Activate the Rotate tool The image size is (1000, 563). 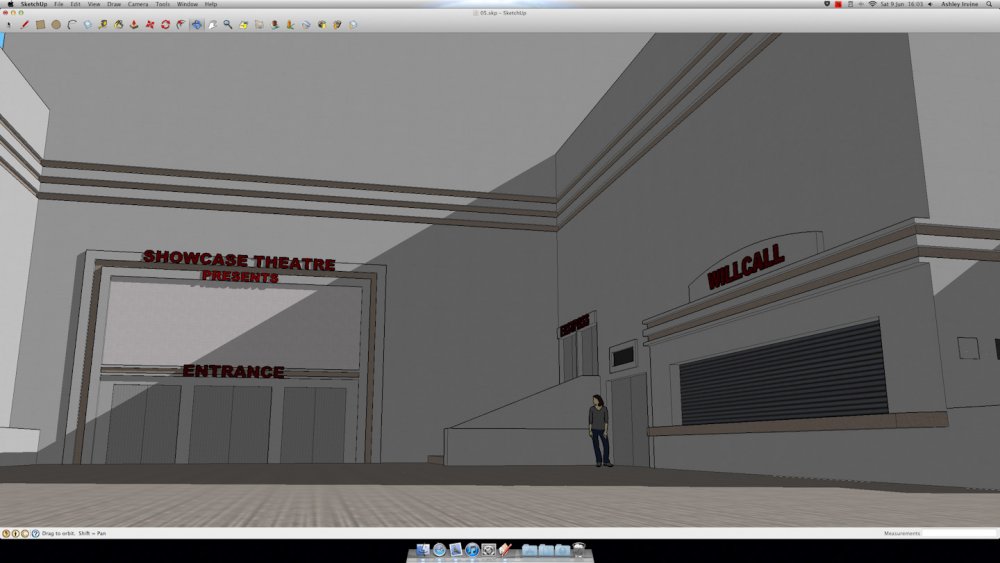coord(165,24)
